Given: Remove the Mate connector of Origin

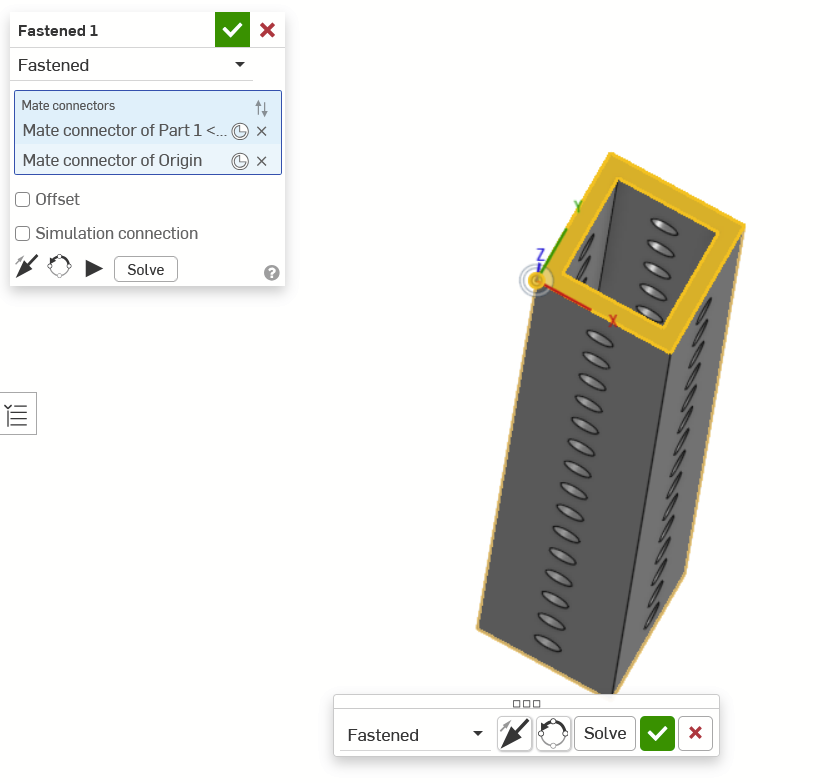Looking at the screenshot, I should pos(261,161).
